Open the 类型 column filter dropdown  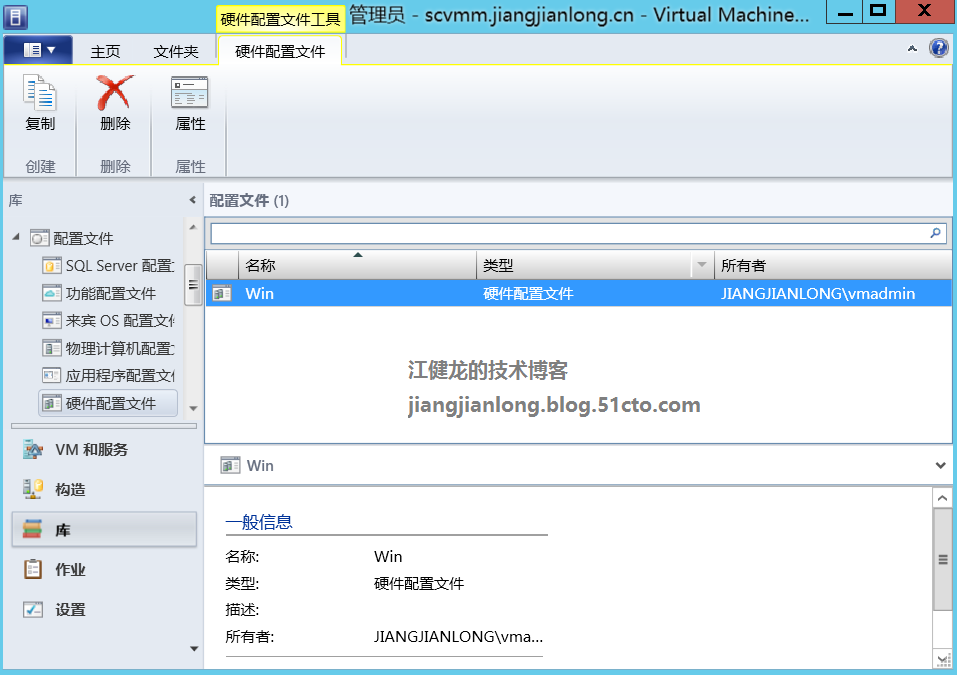[x=702, y=265]
